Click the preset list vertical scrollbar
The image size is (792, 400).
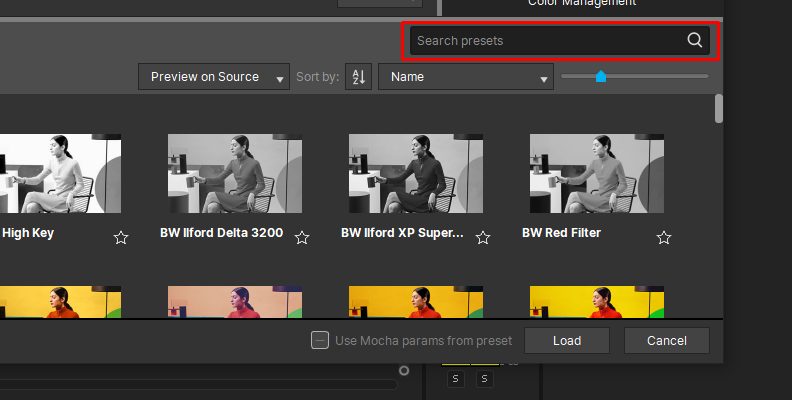point(719,109)
